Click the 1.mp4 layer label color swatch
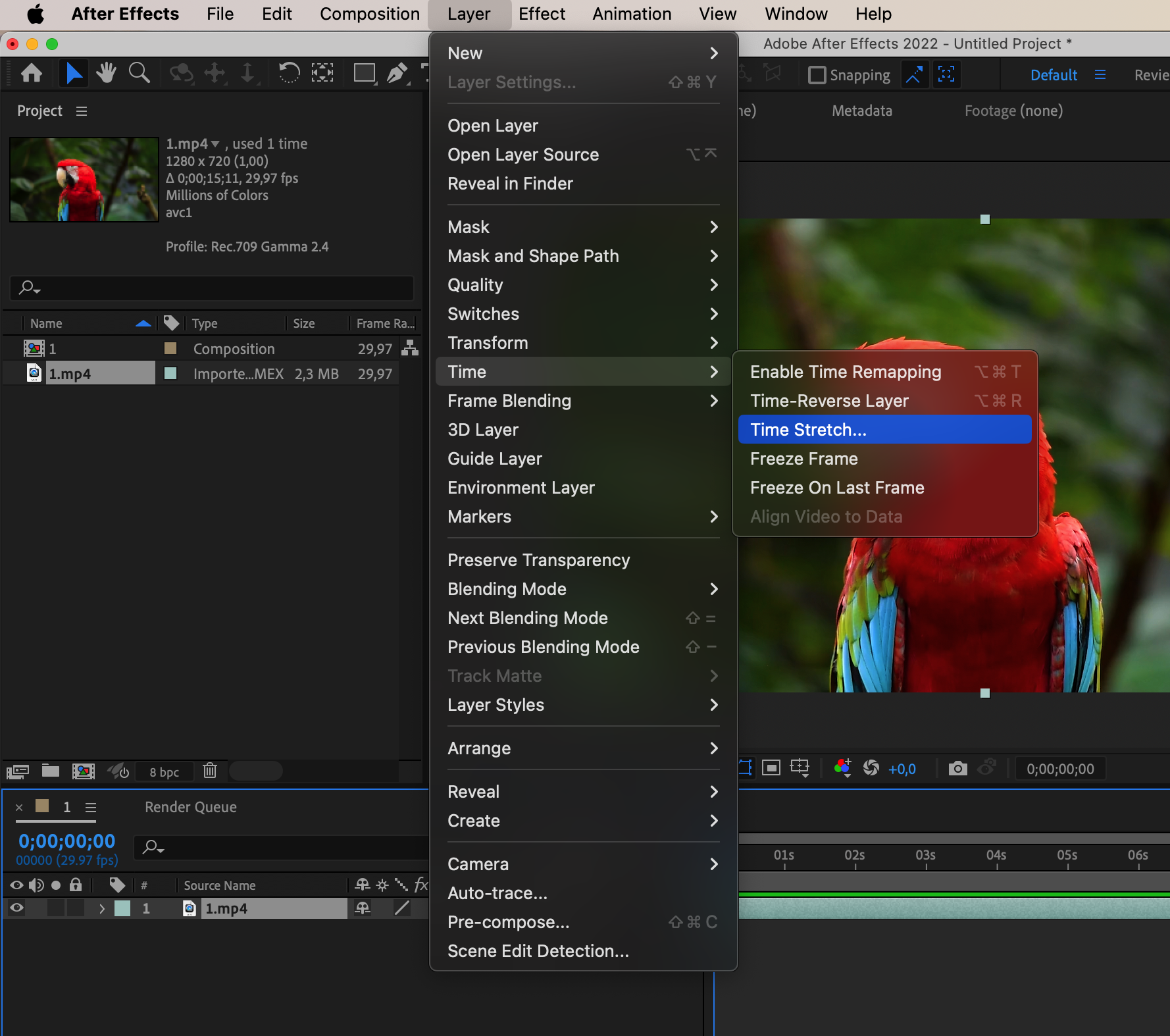This screenshot has height=1036, width=1170. pos(122,908)
